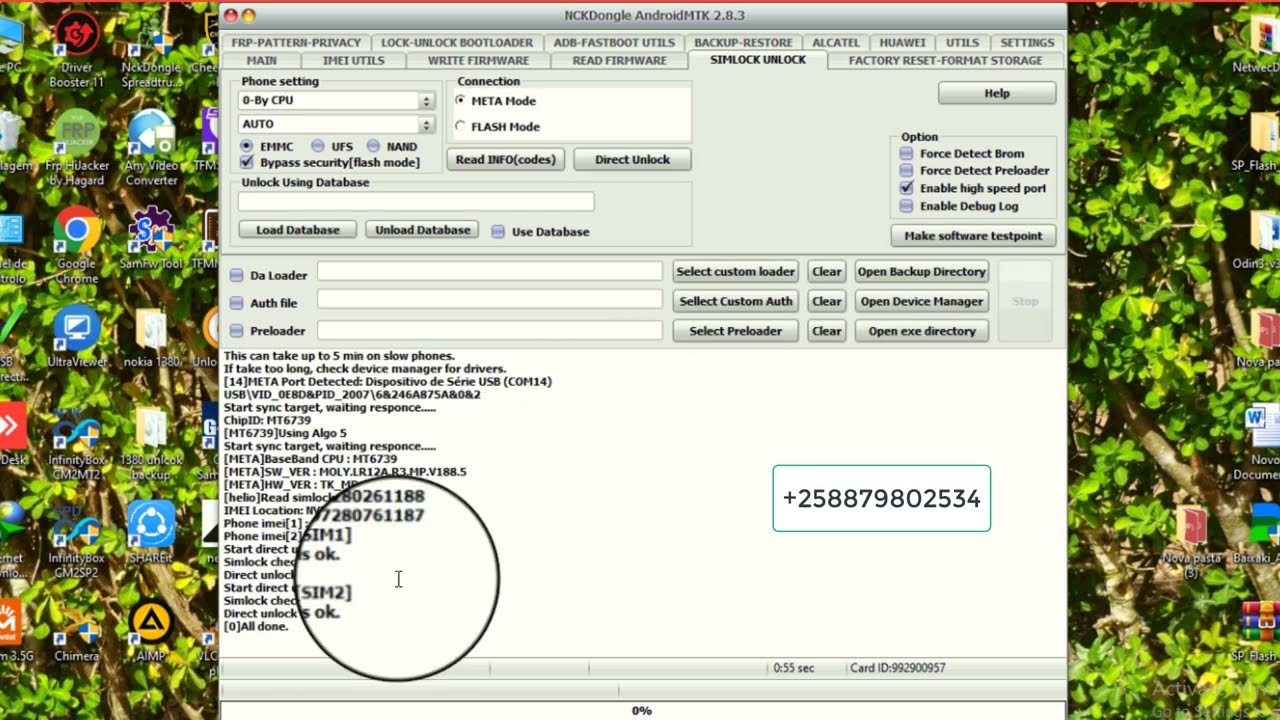Choose FLASH Mode connection
The image size is (1280, 720).
[x=460, y=127]
